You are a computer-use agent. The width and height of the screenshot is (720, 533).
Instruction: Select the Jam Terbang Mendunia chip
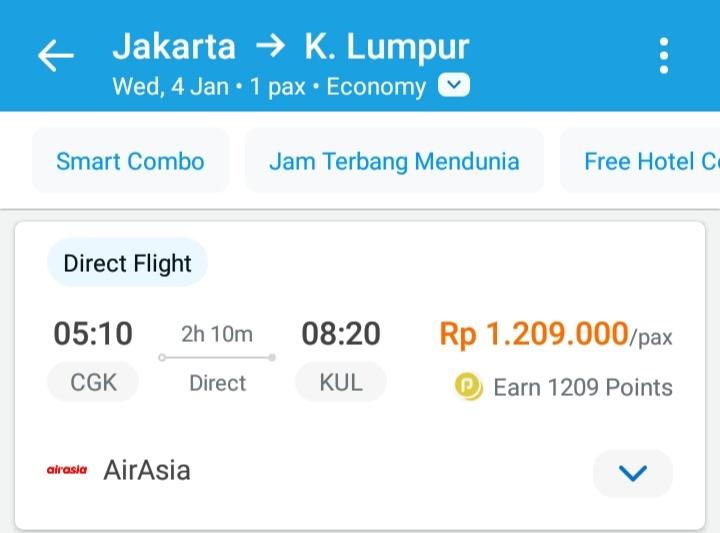[x=394, y=161]
